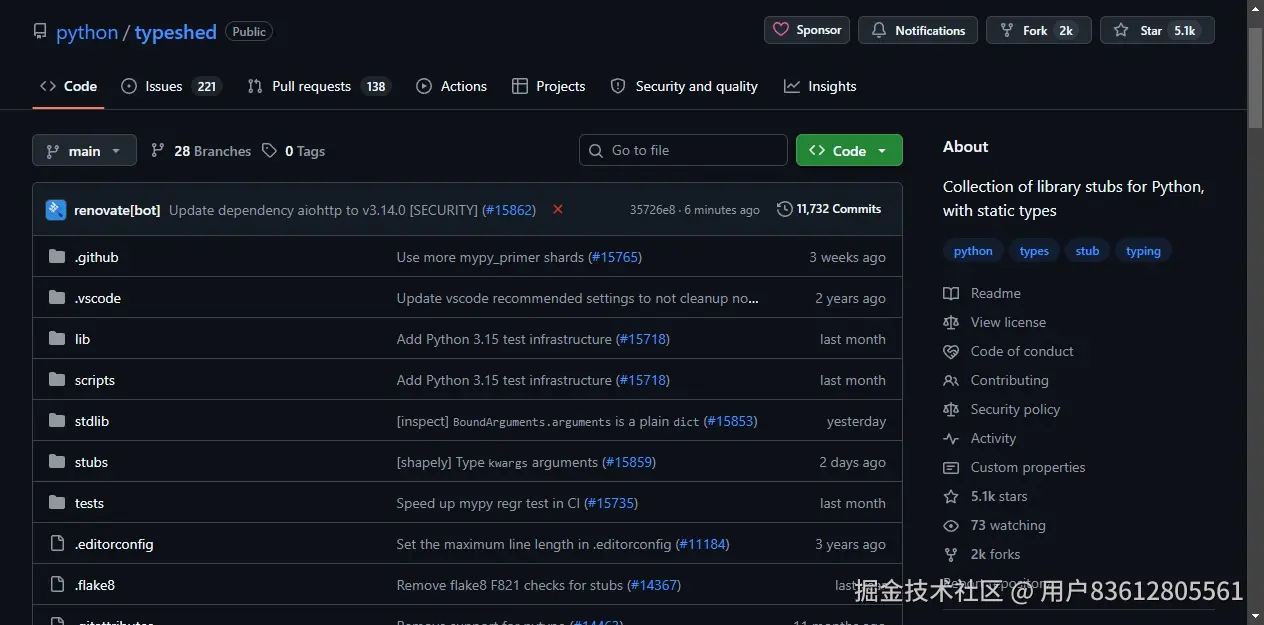This screenshot has width=1264, height=625.
Task: Select the python topic tag
Action: point(973,251)
